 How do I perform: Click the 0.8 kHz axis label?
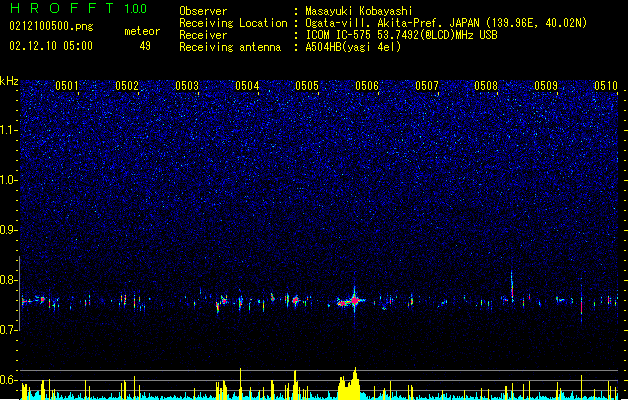coord(9,280)
